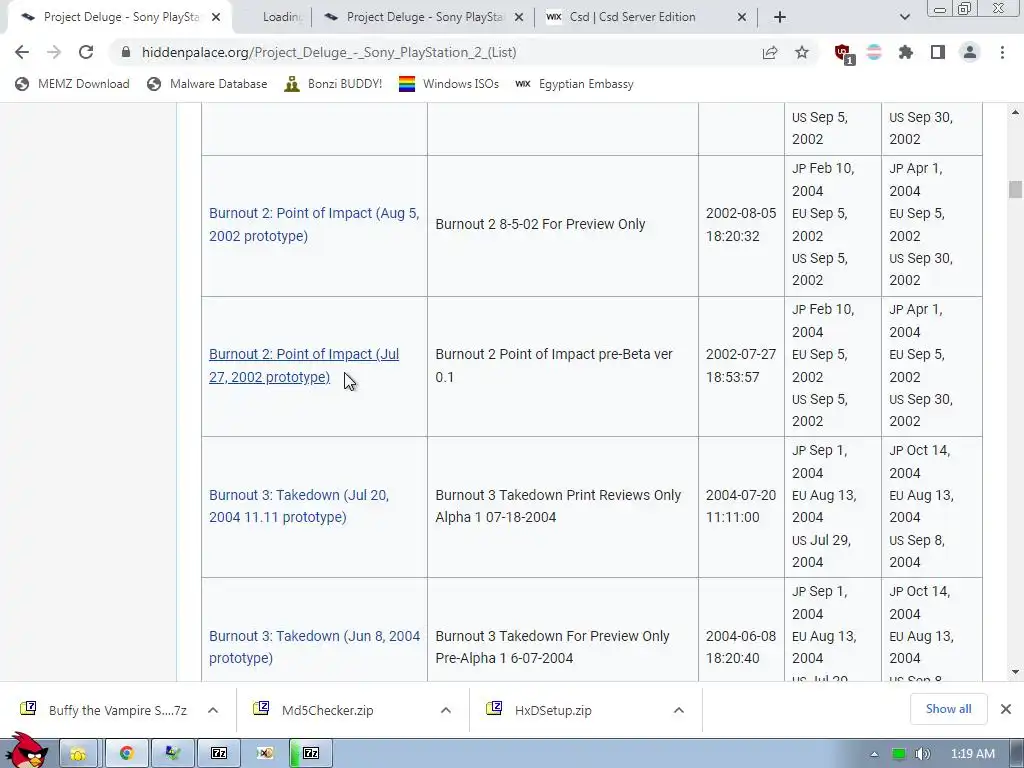Click the '2004-07-20 11:11:00' timestamp
This screenshot has width=1024, height=768.
(x=741, y=506)
